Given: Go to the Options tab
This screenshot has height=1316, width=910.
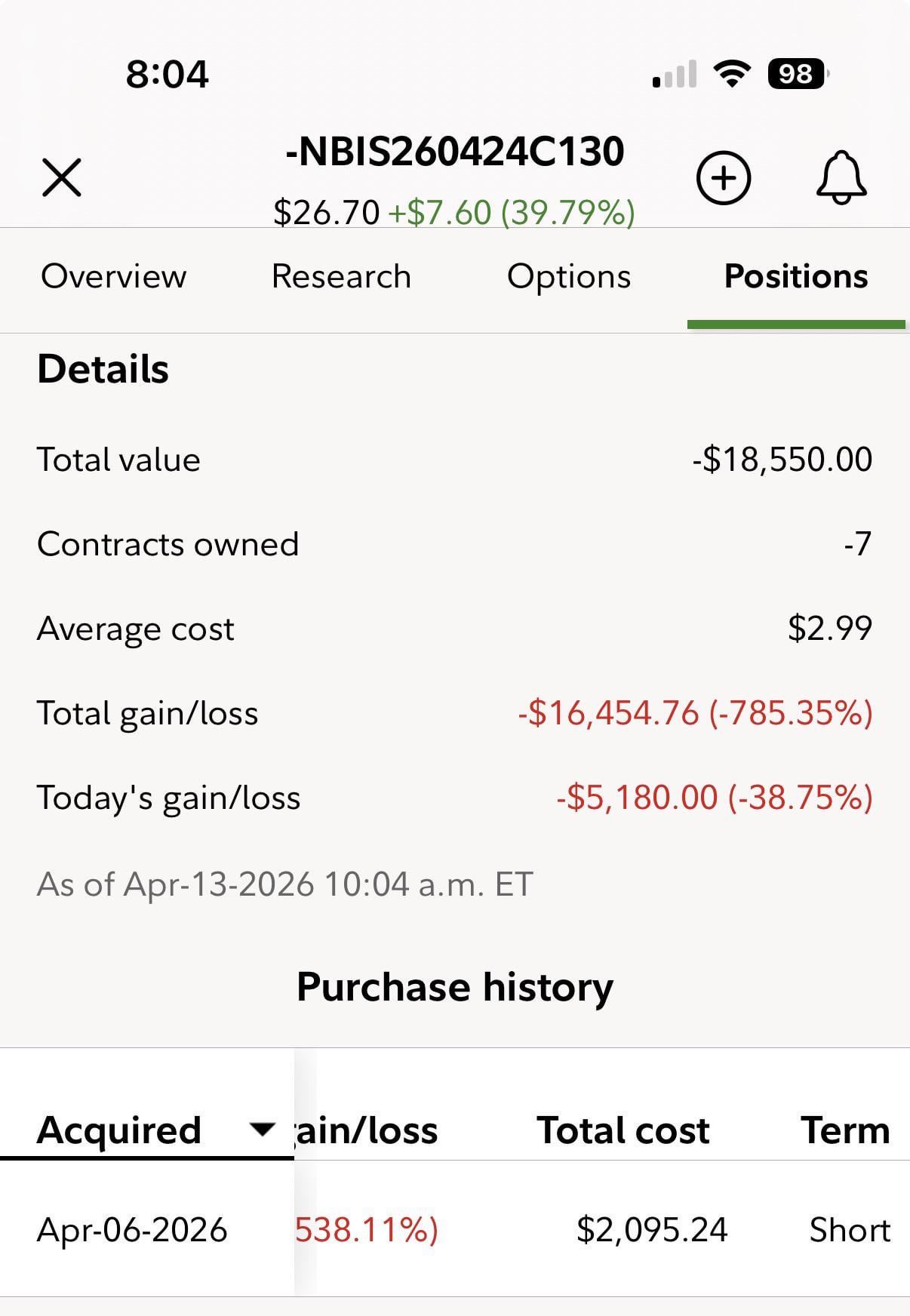Looking at the screenshot, I should pyautogui.click(x=569, y=276).
